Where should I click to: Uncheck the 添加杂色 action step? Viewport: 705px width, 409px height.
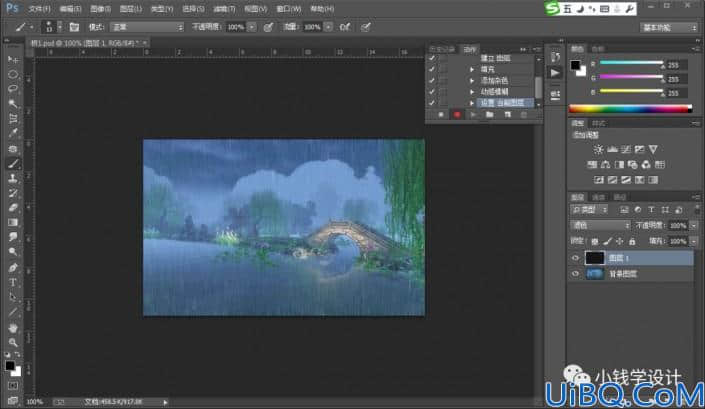click(432, 80)
